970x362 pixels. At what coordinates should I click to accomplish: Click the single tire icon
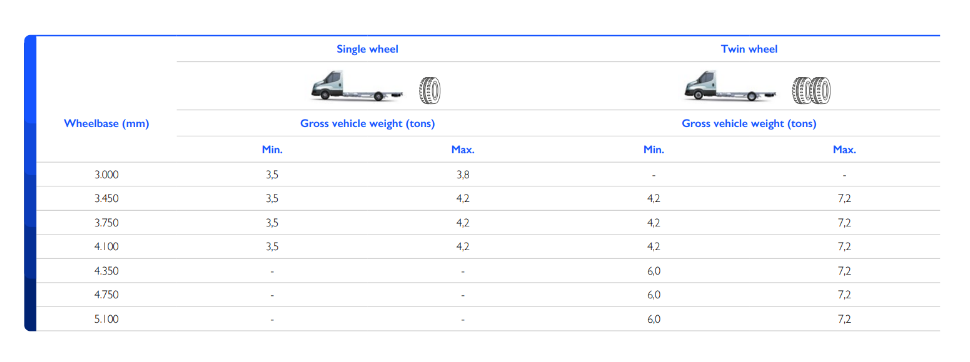pos(430,90)
